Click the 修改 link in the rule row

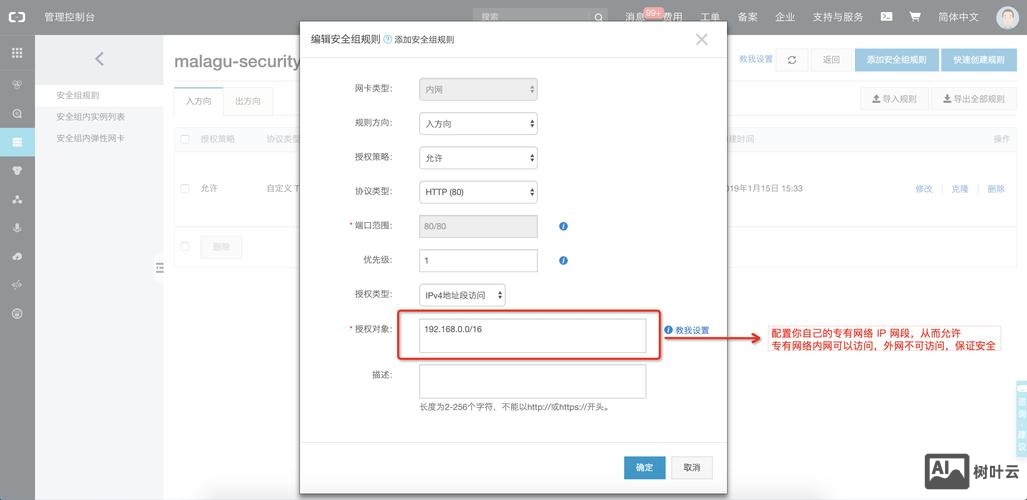pyautogui.click(x=924, y=189)
